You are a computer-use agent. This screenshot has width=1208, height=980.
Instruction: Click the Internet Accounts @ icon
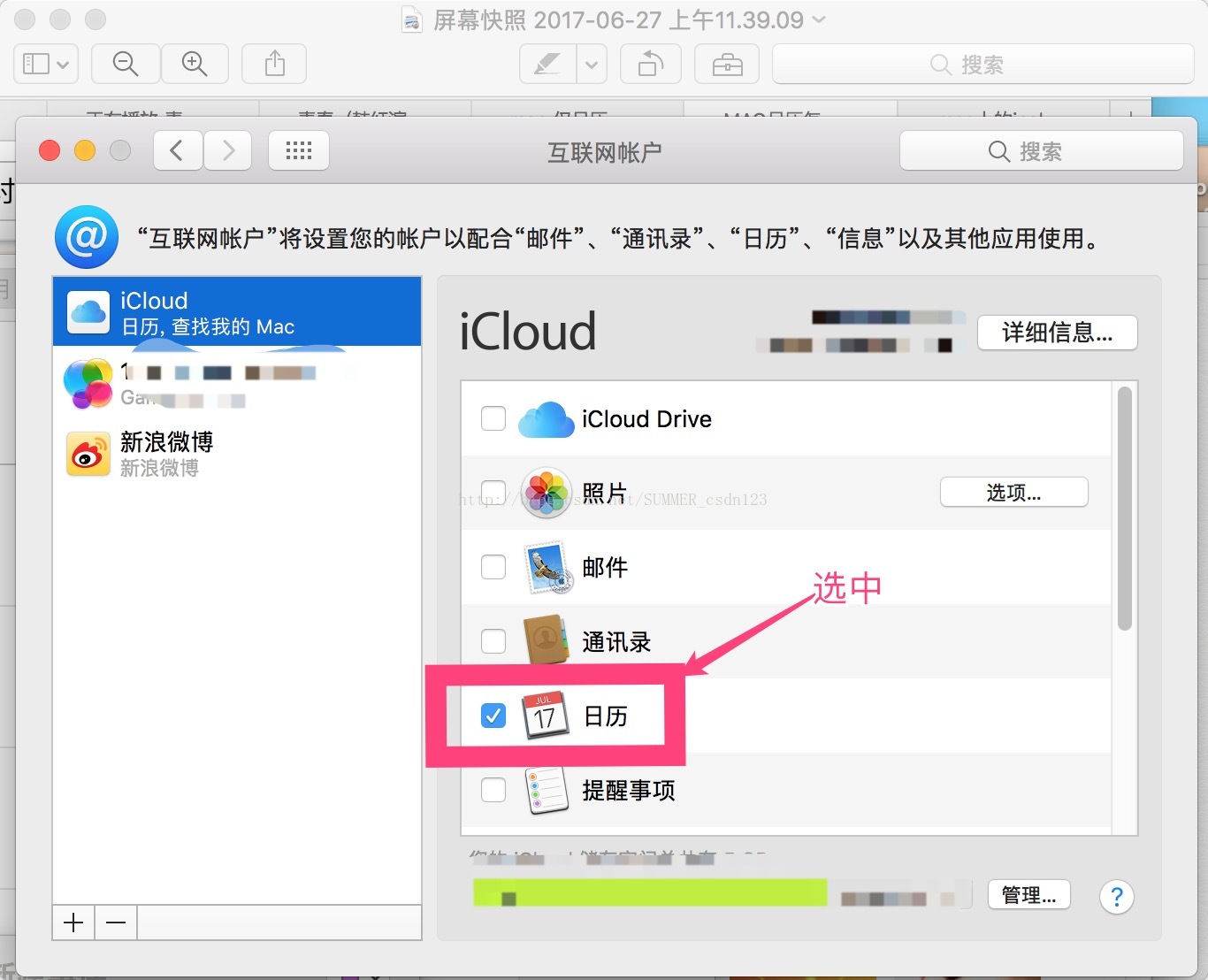pos(87,237)
